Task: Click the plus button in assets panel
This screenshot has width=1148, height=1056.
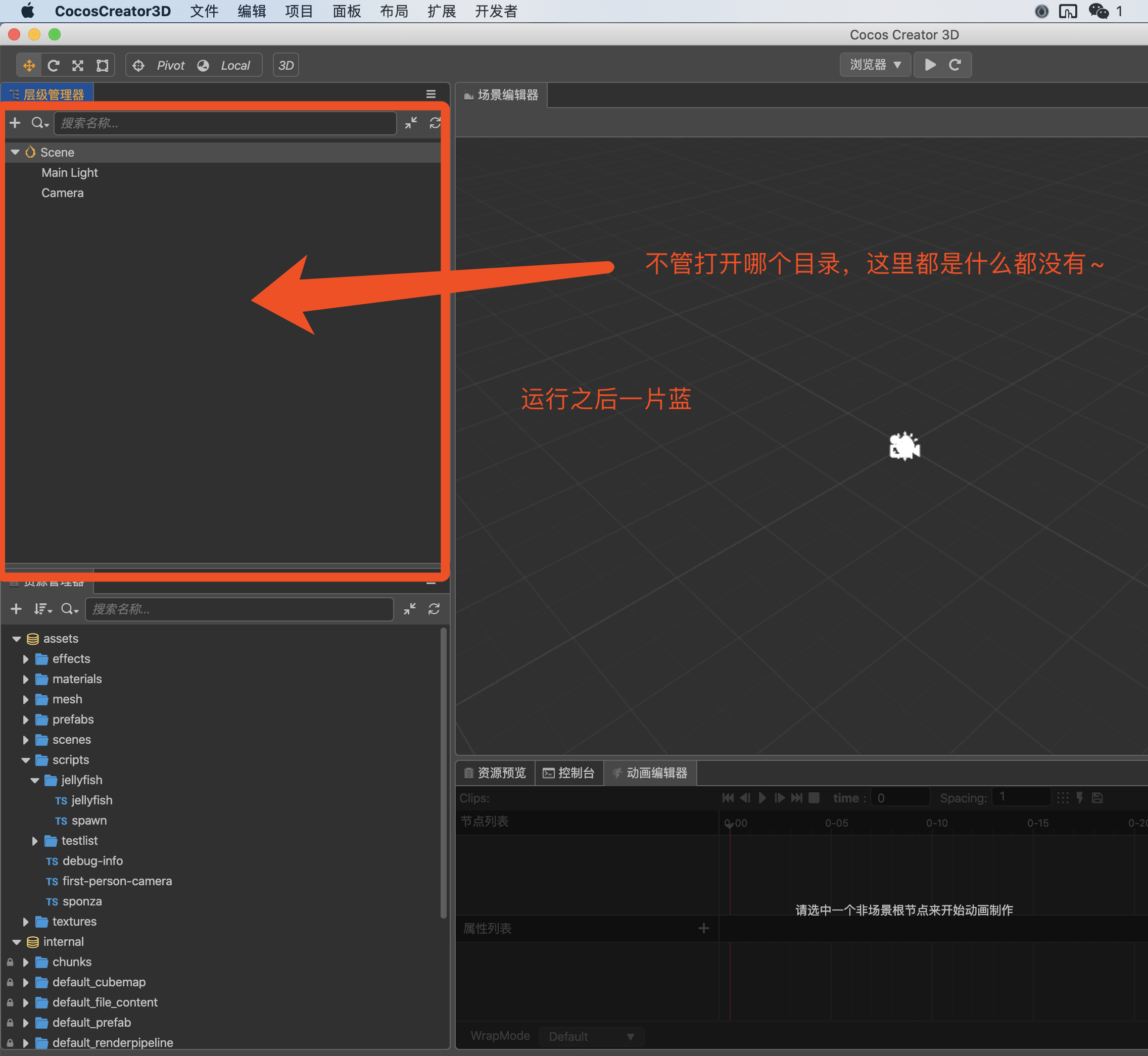Action: [16, 609]
